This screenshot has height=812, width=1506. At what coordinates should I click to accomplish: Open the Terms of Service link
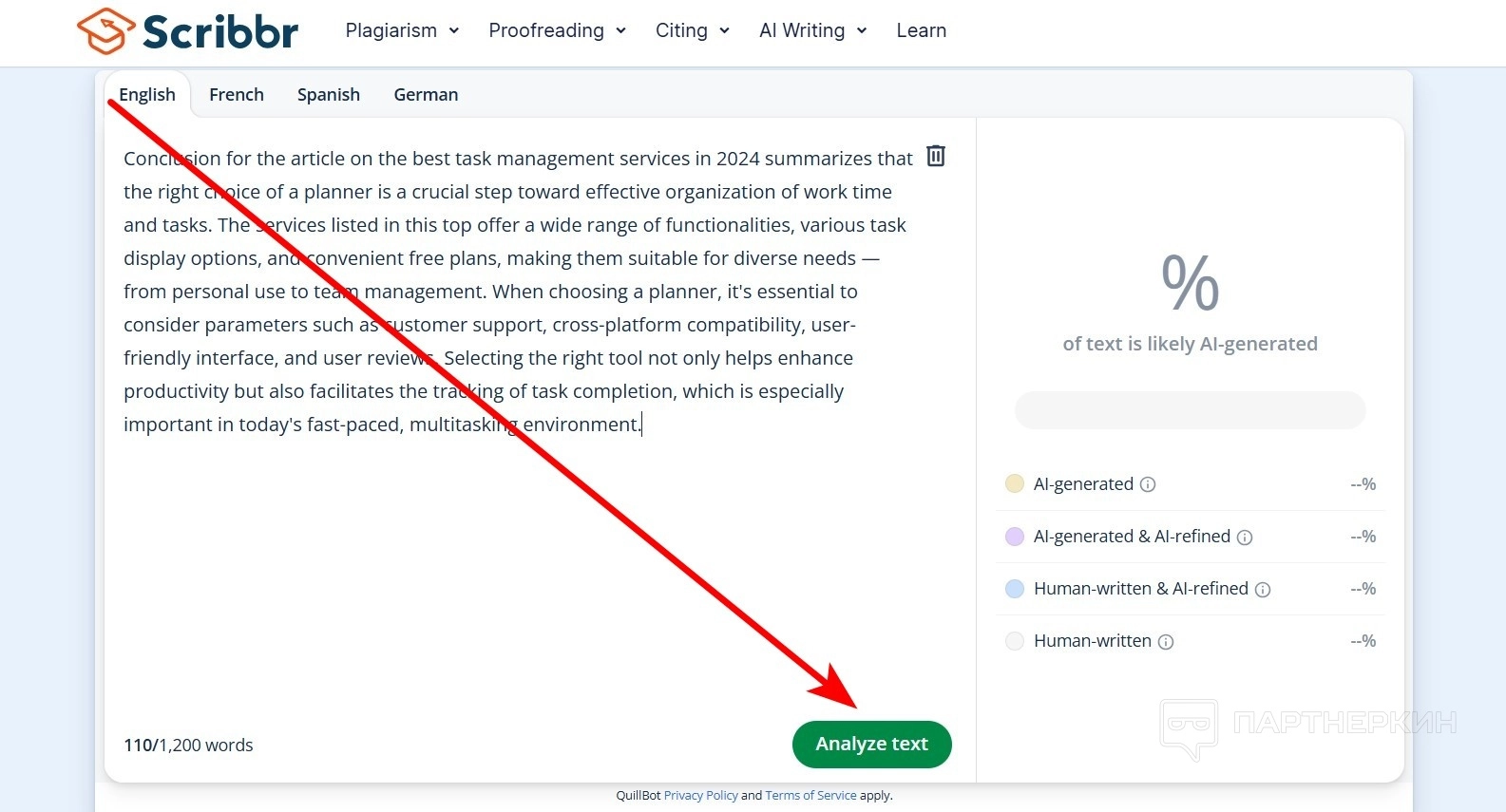[810, 796]
